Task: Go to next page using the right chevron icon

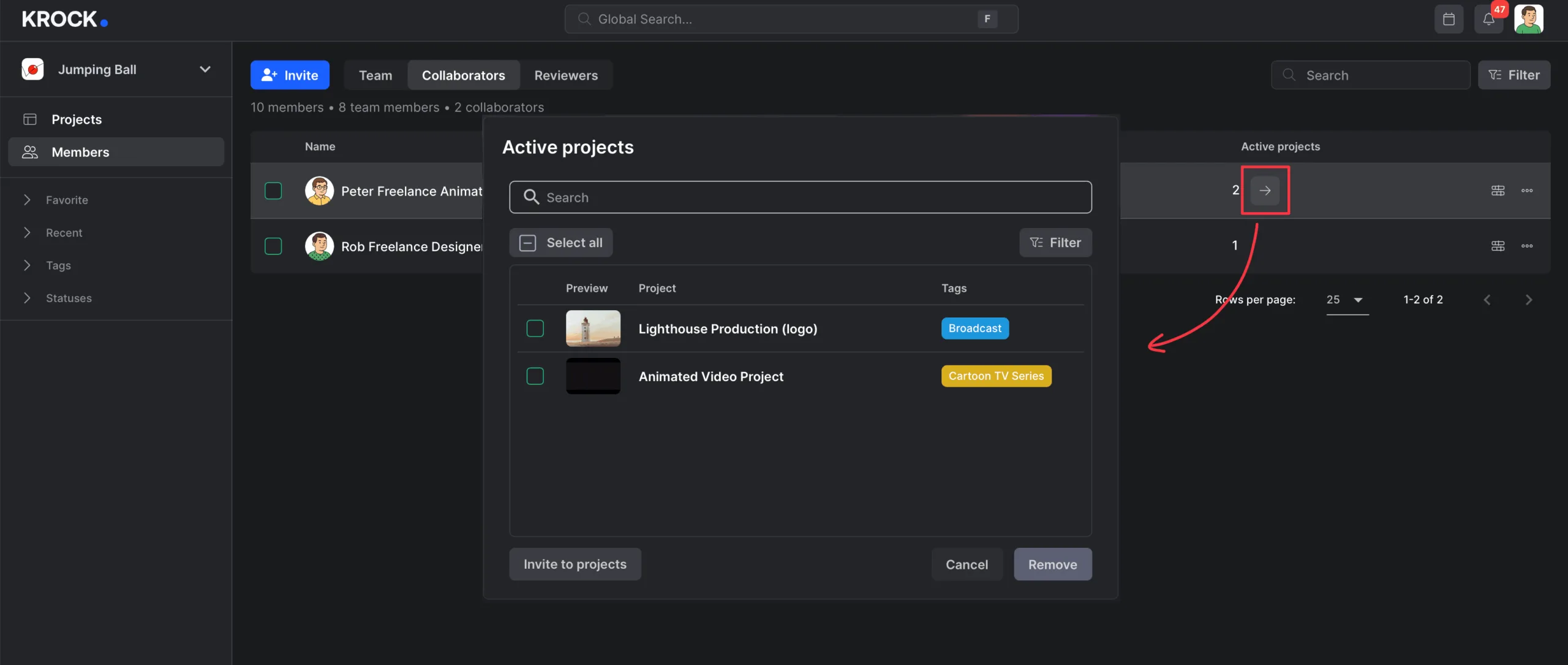Action: (1529, 300)
